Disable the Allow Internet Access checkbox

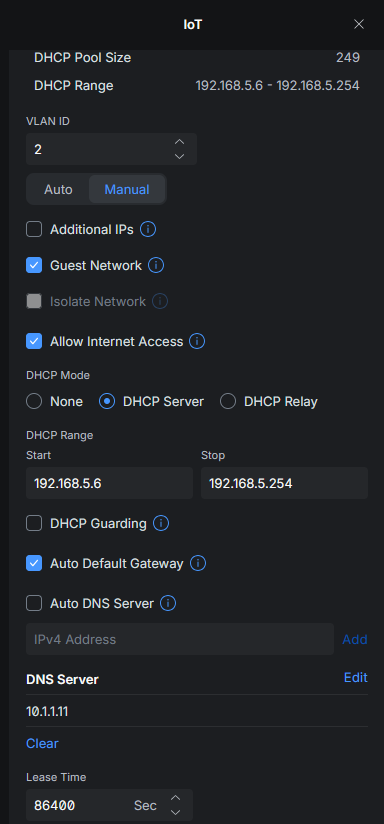(34, 342)
